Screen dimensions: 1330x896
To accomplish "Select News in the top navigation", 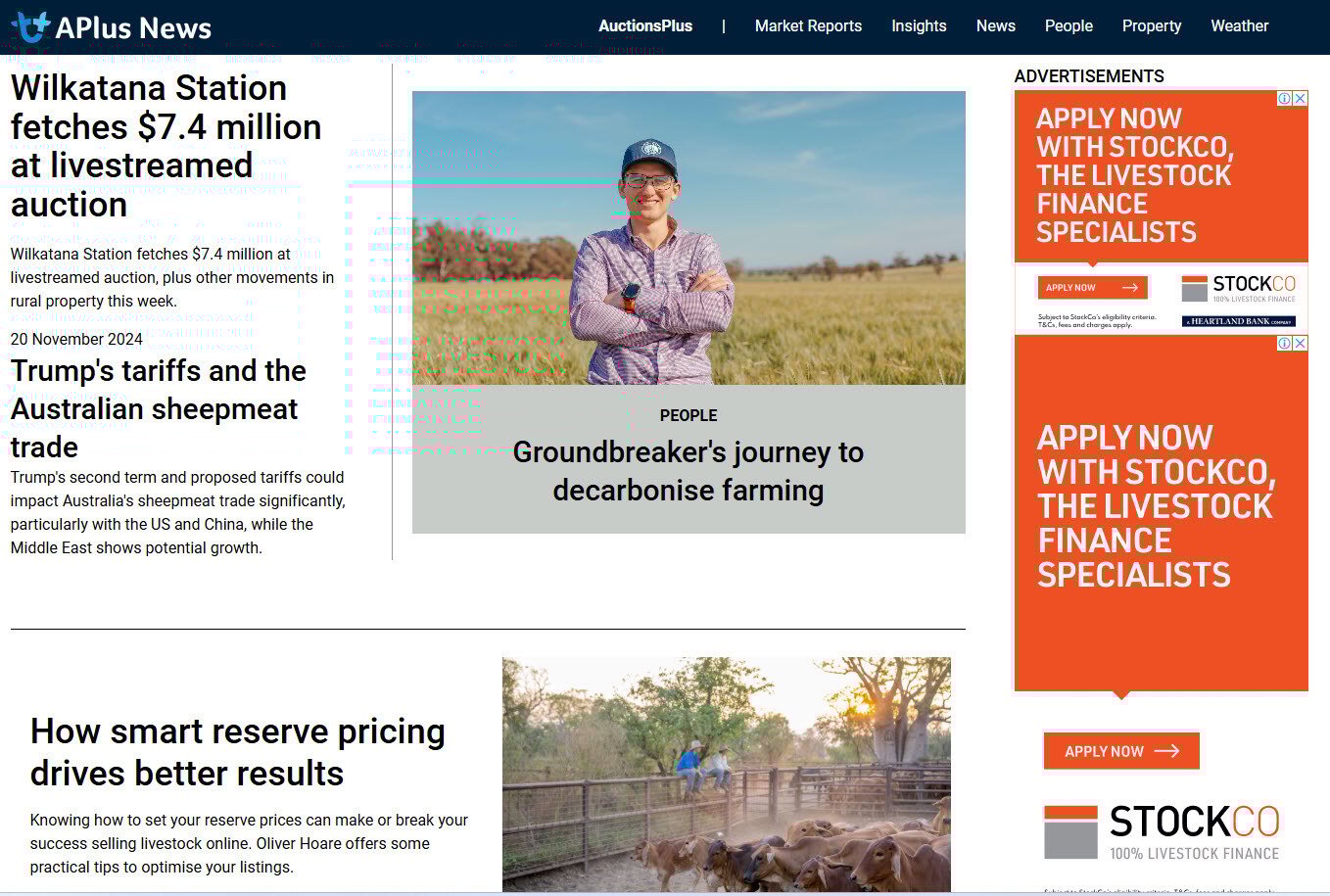I will click(x=995, y=26).
